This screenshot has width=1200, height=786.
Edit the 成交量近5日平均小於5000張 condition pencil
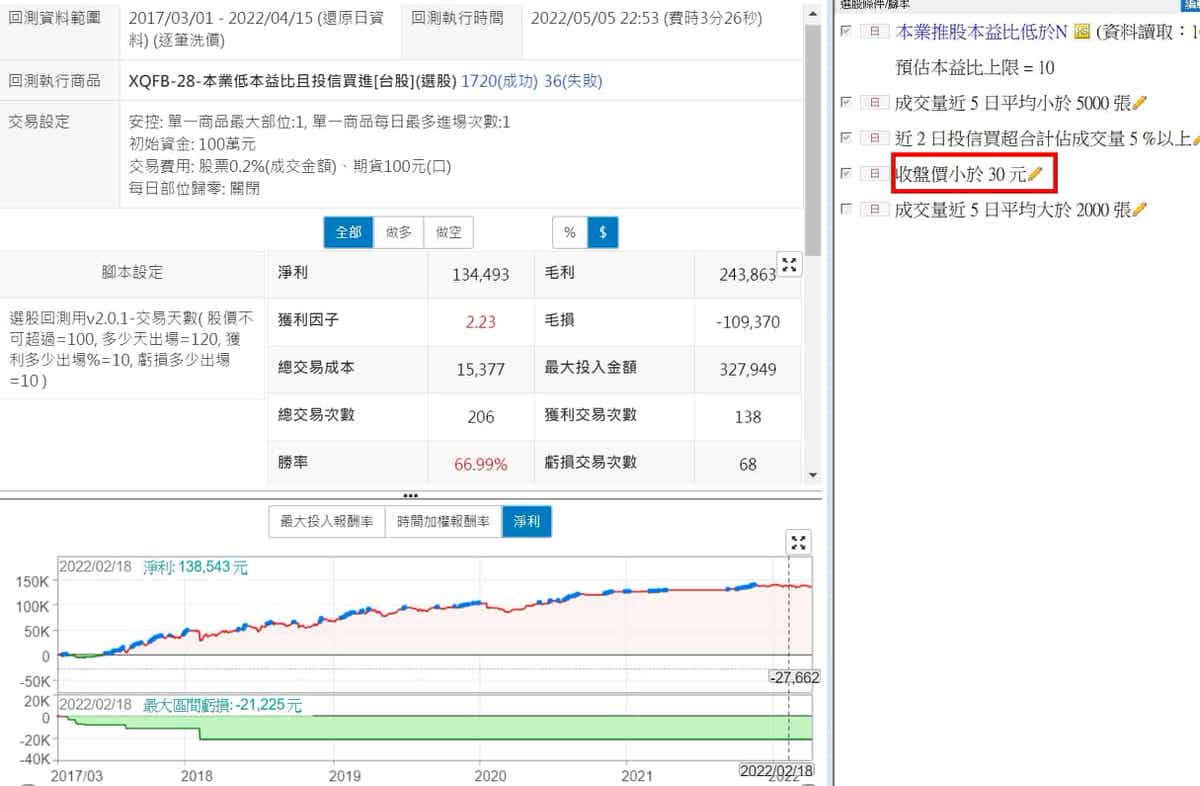coord(1140,103)
